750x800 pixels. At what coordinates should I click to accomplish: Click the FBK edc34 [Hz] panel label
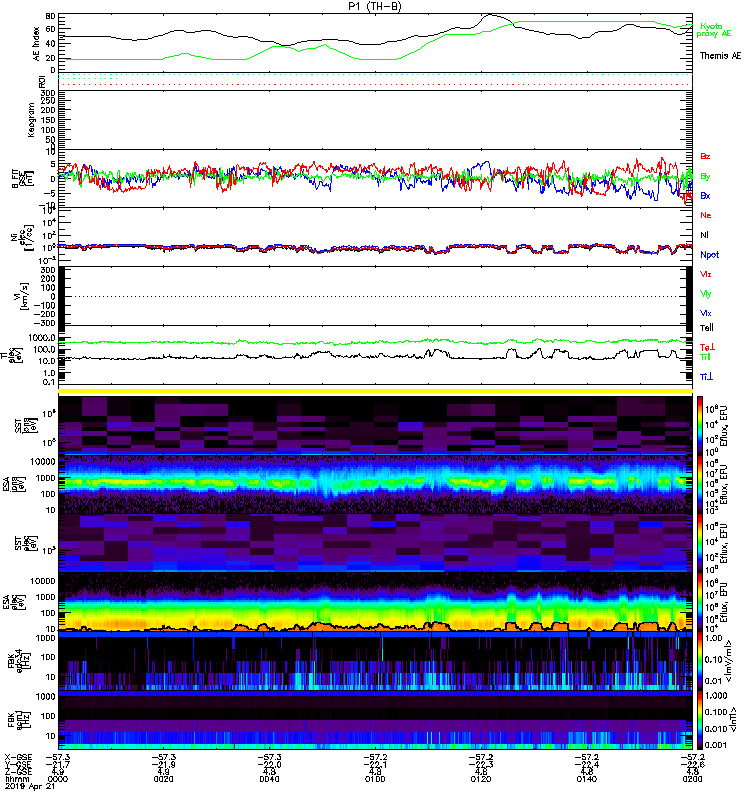pos(19,661)
